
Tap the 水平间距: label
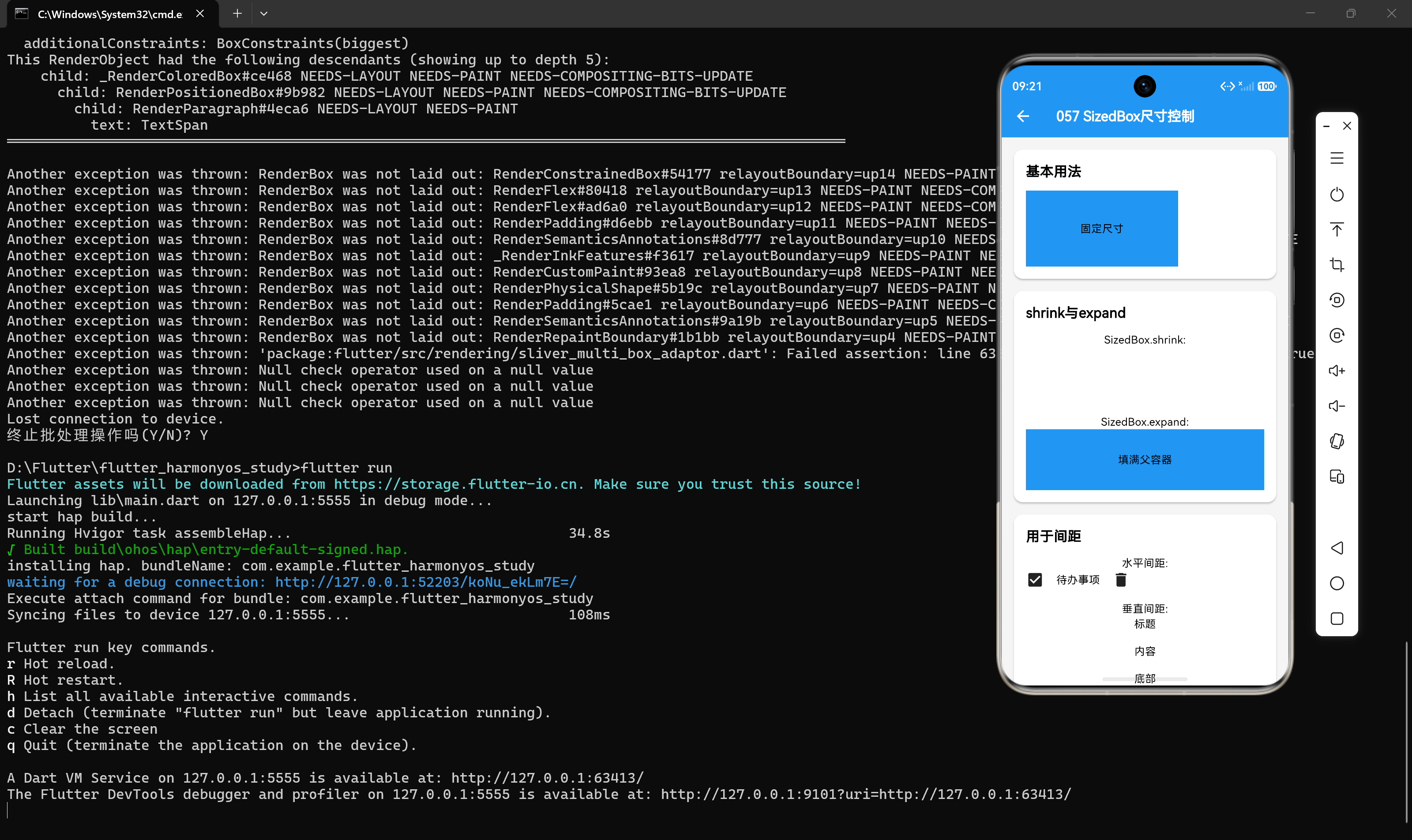[x=1144, y=562]
